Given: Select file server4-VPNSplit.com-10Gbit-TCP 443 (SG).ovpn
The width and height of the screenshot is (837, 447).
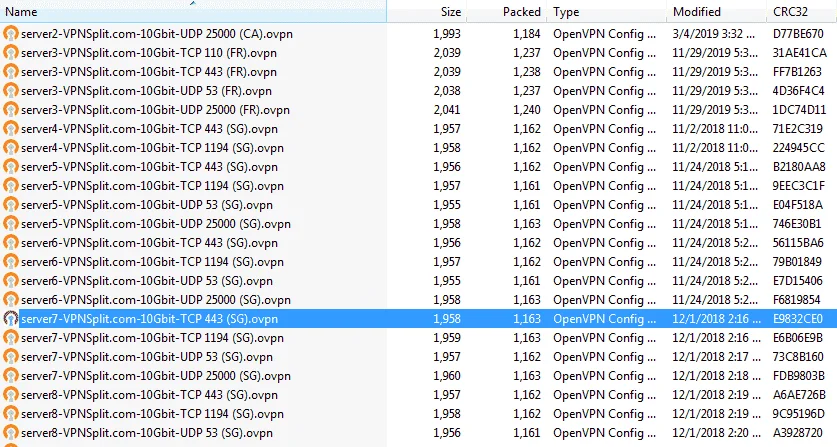Looking at the screenshot, I should coord(149,129).
